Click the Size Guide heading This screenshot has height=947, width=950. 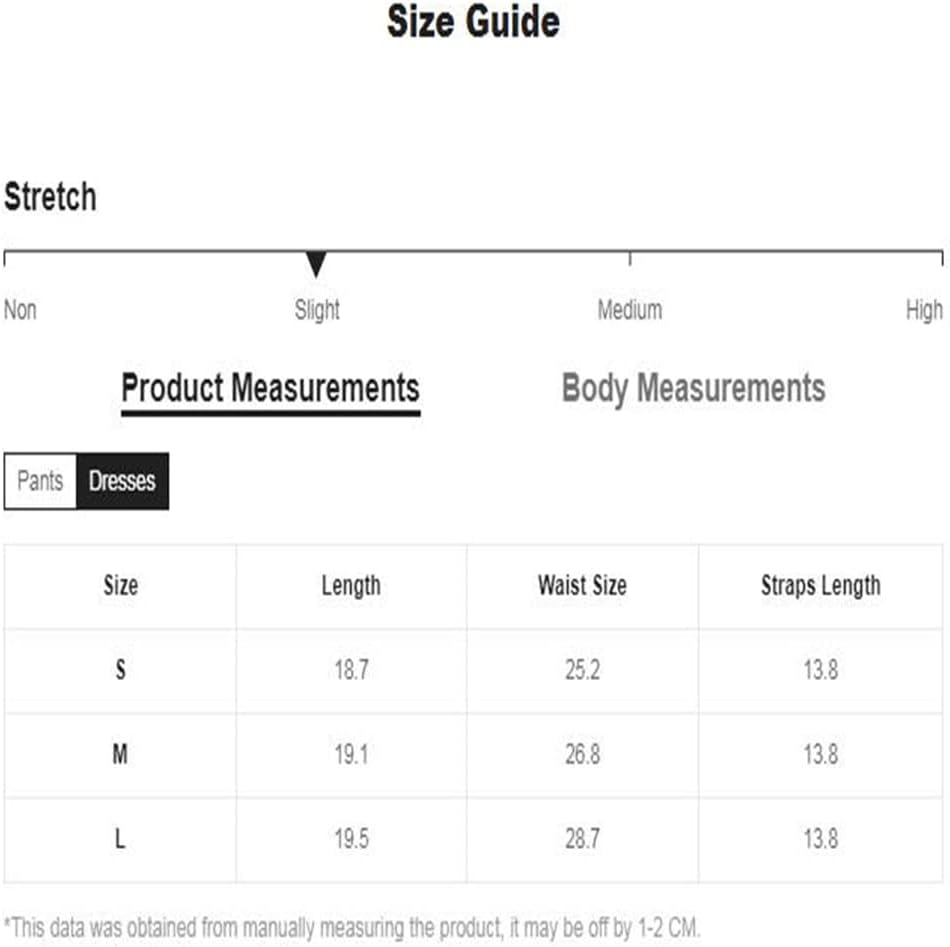[473, 22]
